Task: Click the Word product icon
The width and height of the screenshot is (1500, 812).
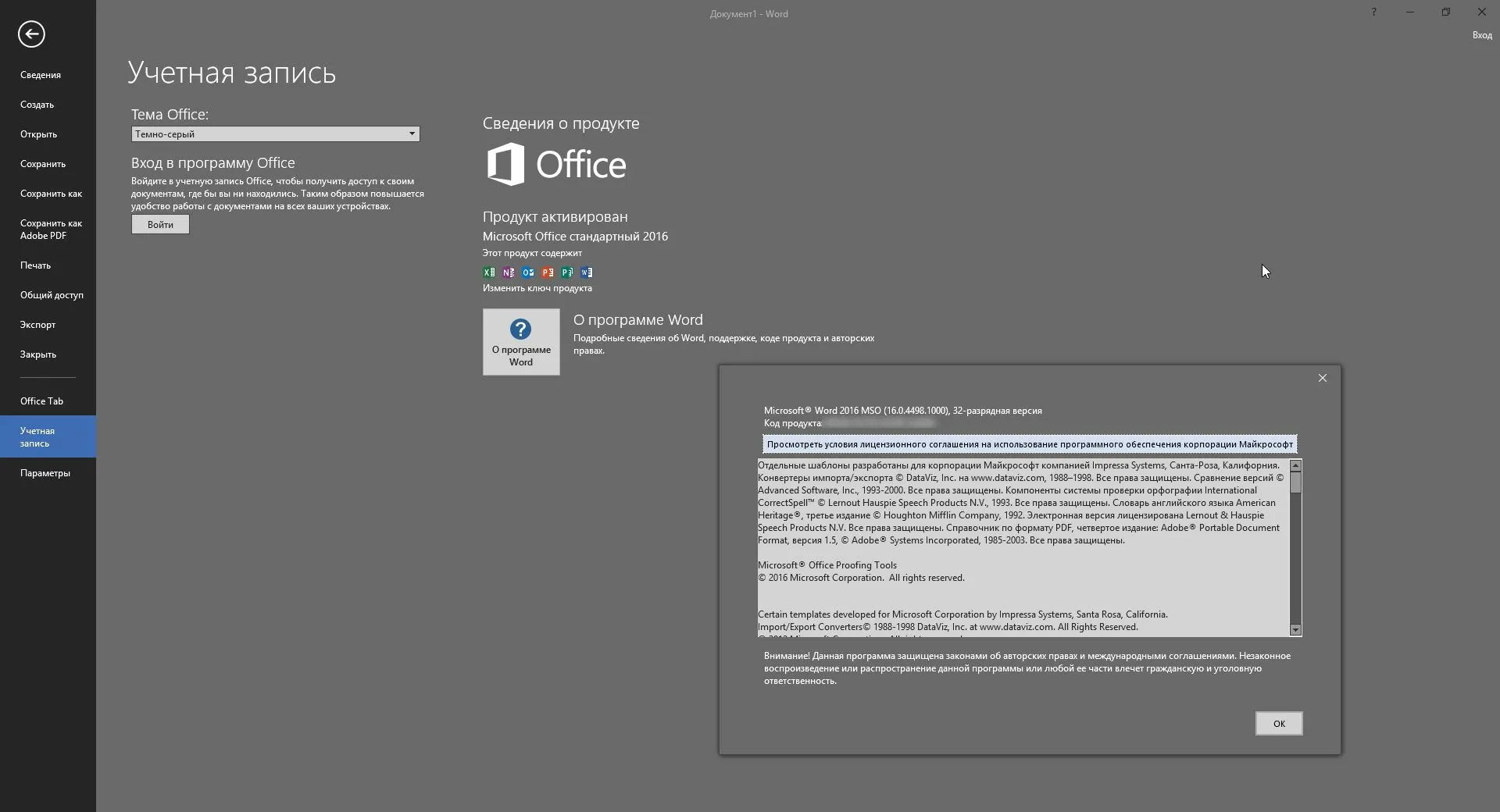Action: click(x=587, y=272)
